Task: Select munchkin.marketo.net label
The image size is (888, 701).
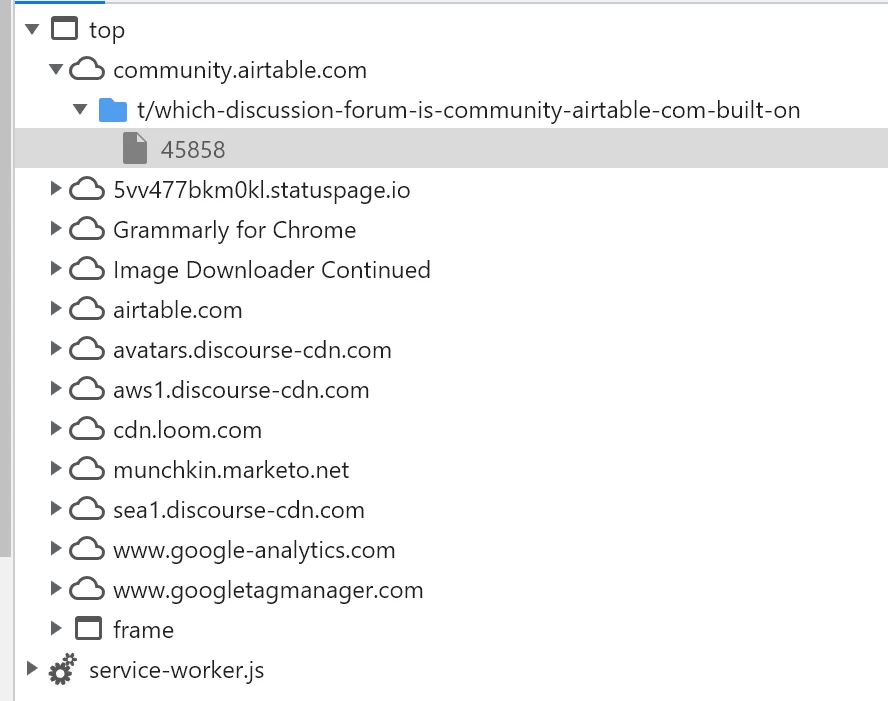Action: pyautogui.click(x=231, y=470)
